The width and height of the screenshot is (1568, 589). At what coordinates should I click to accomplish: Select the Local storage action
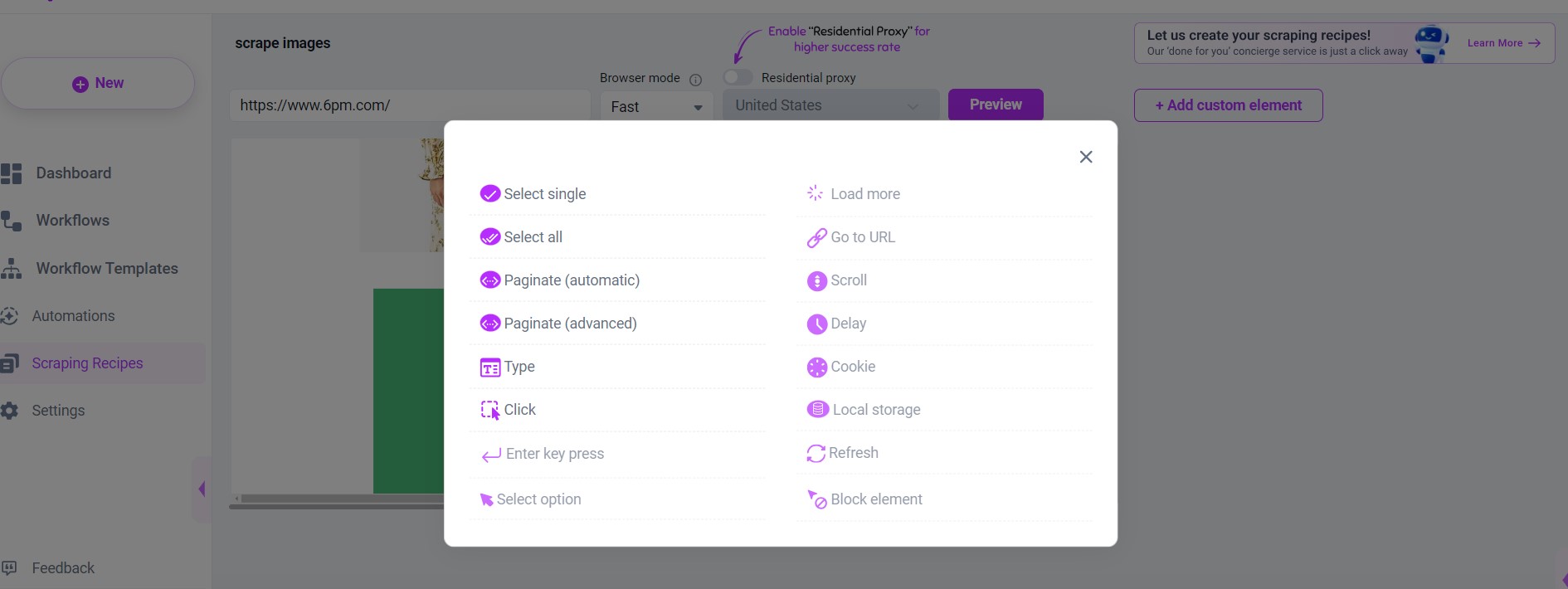pyautogui.click(x=817, y=408)
